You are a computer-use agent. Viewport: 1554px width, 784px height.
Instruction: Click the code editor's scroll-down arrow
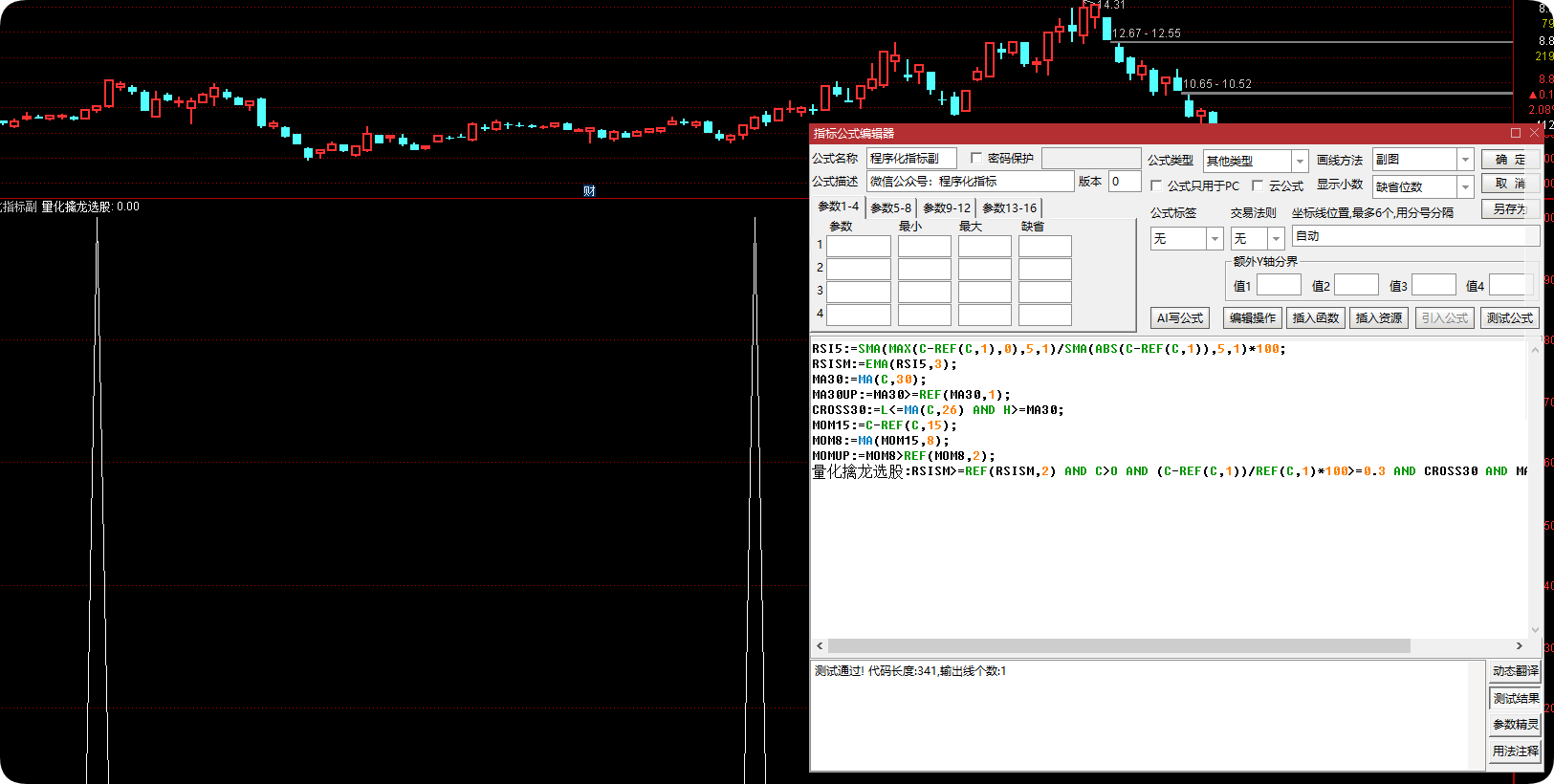(x=1536, y=630)
